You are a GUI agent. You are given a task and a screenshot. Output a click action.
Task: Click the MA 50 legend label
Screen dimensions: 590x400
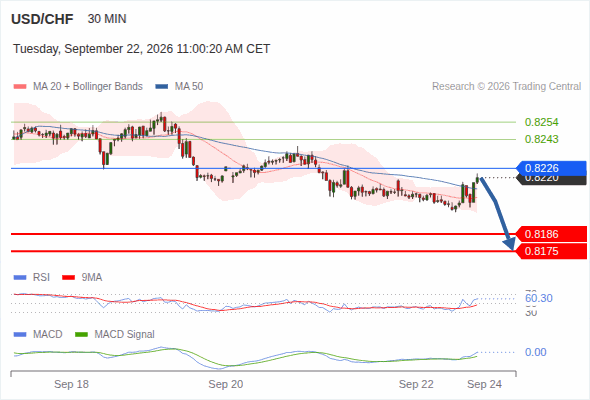pyautogui.click(x=189, y=87)
